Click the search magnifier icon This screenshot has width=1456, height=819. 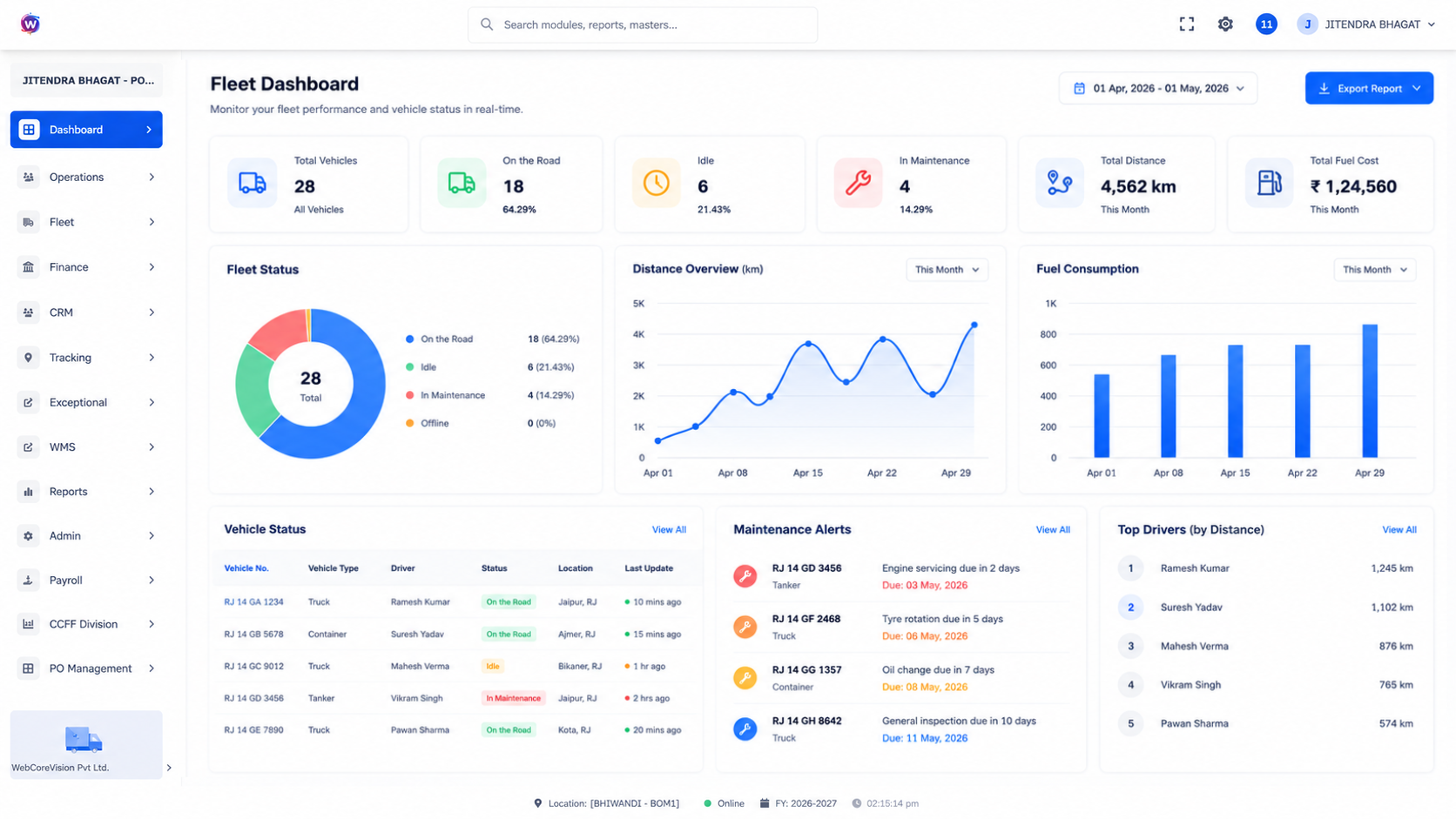pyautogui.click(x=487, y=24)
